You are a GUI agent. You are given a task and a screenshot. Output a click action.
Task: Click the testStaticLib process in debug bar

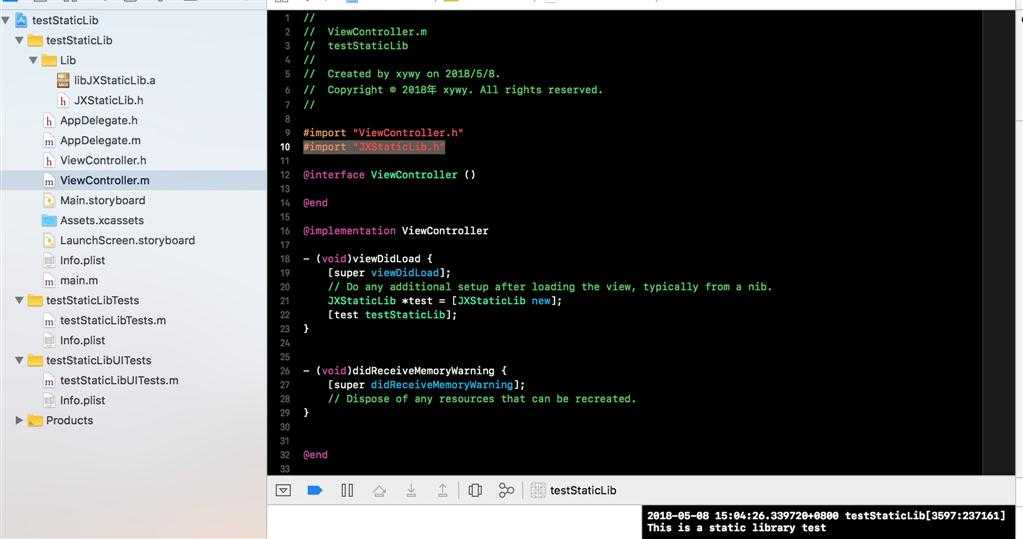[x=574, y=490]
